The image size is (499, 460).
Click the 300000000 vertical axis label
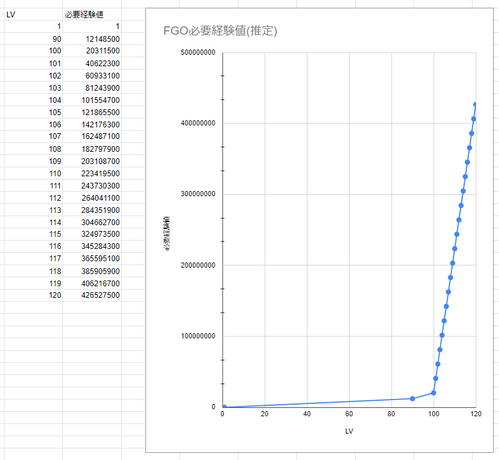(198, 194)
